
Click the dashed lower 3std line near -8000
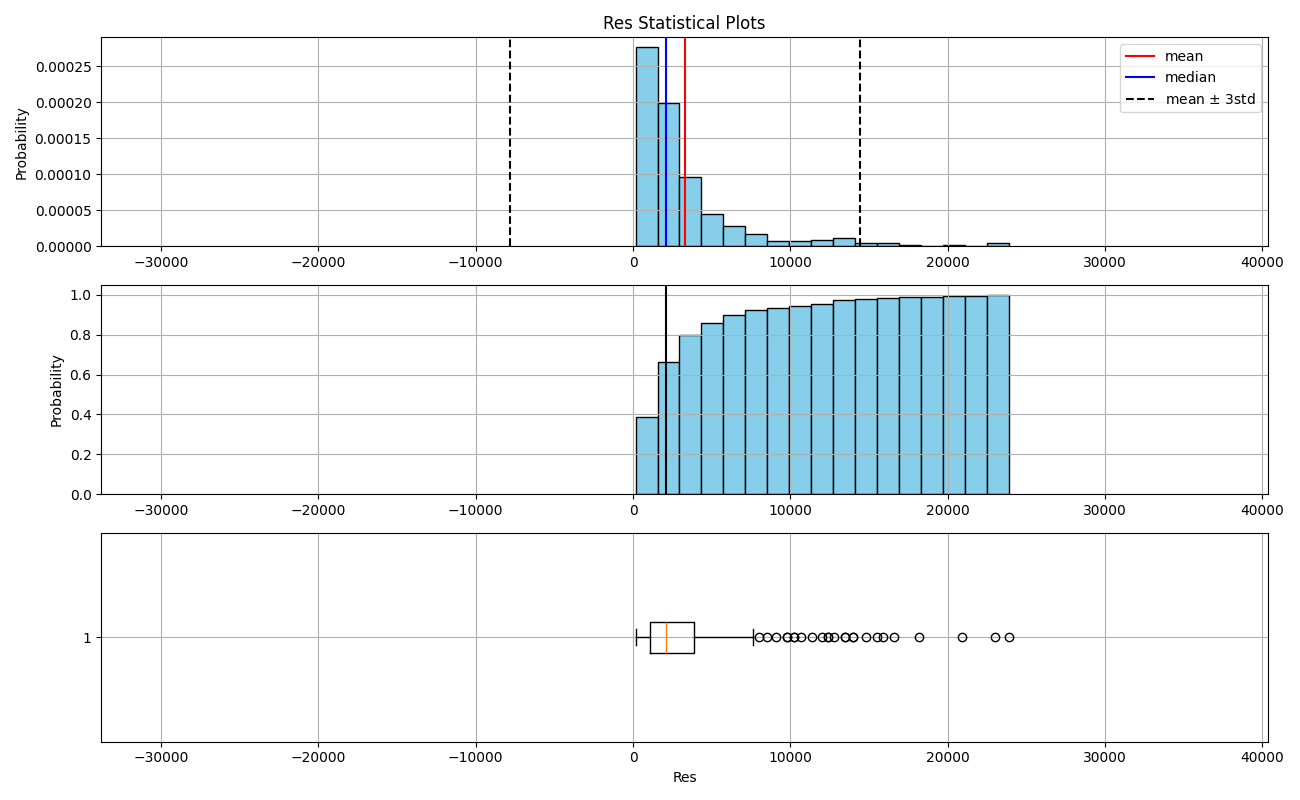pos(510,142)
